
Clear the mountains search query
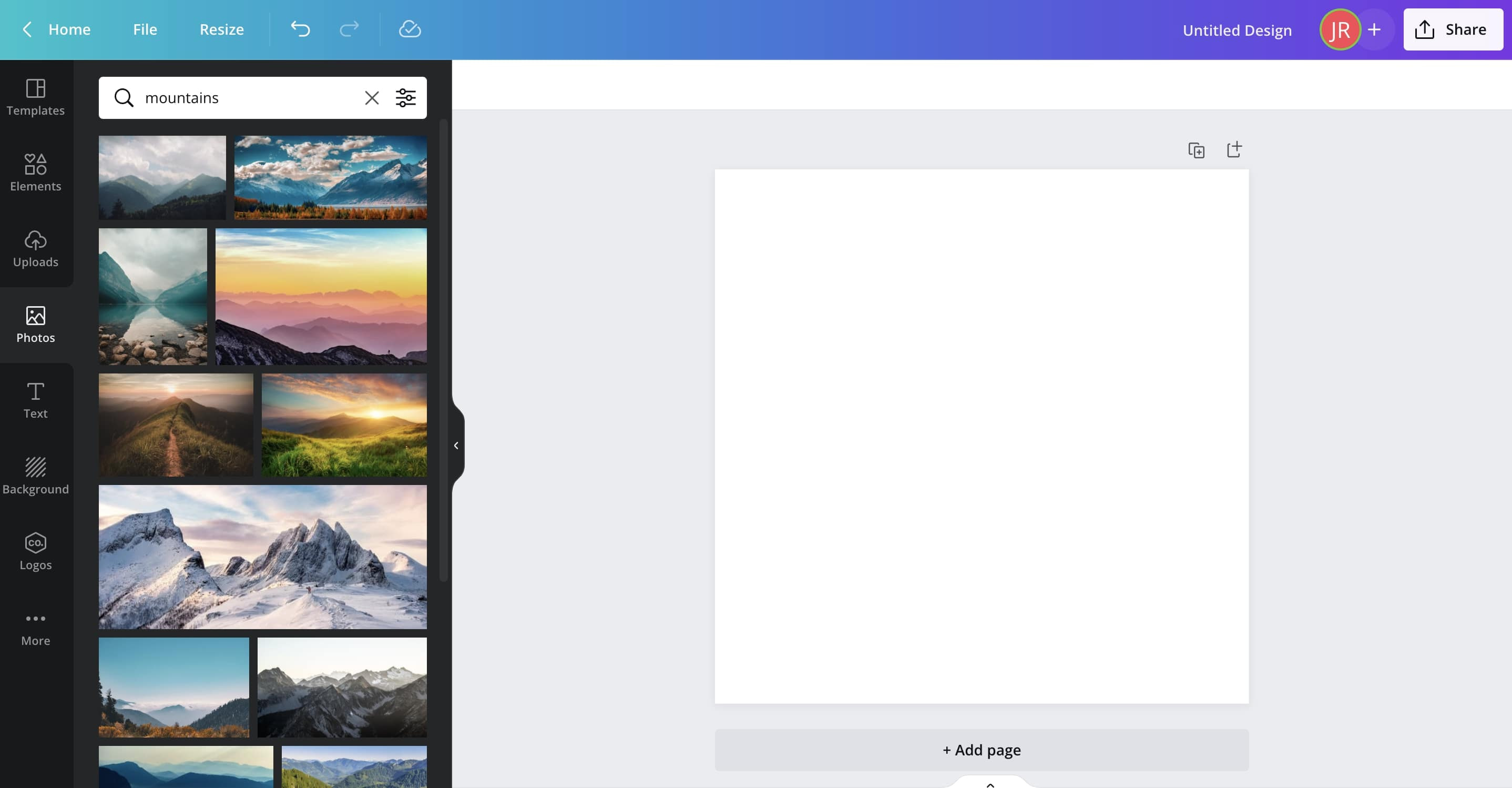click(x=372, y=97)
